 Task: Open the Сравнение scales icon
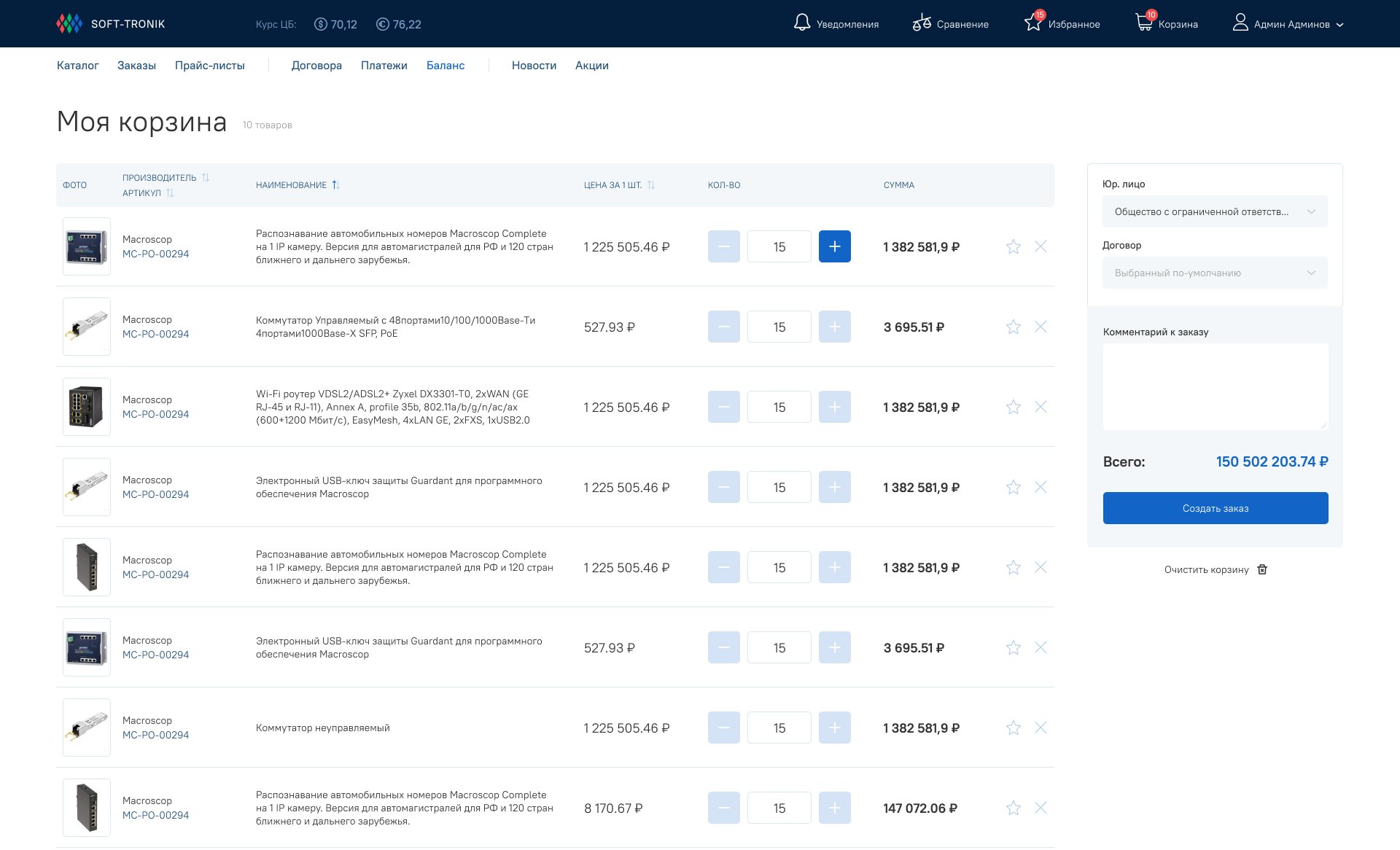coord(922,23)
